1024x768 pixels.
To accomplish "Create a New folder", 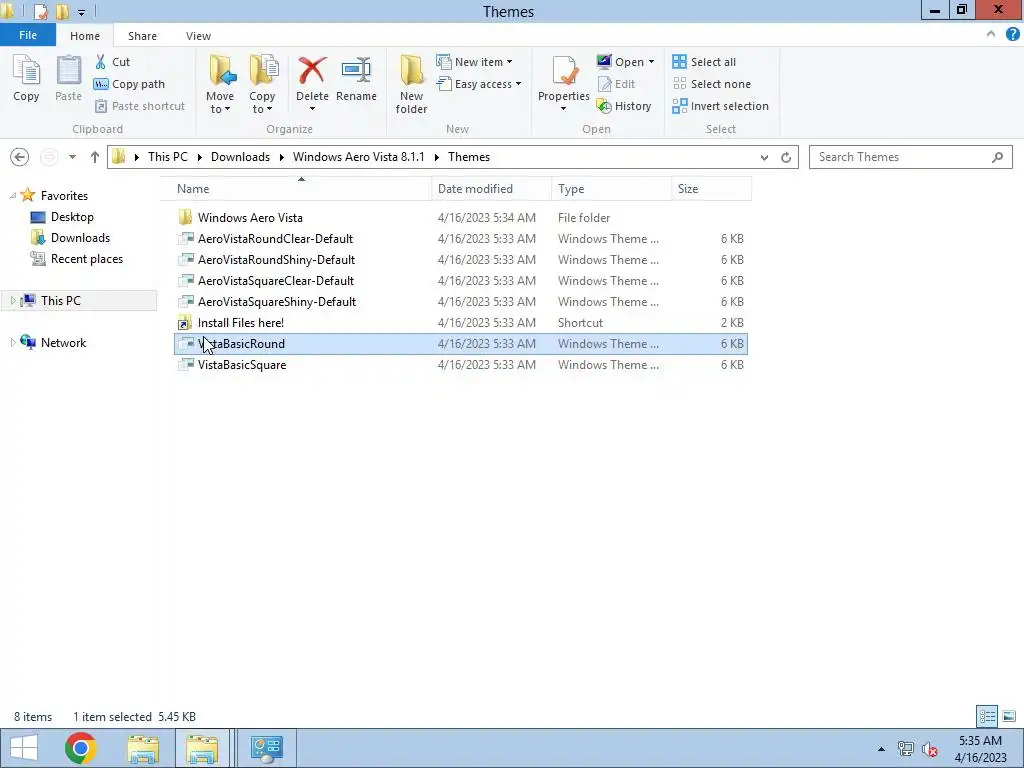I will [x=411, y=84].
